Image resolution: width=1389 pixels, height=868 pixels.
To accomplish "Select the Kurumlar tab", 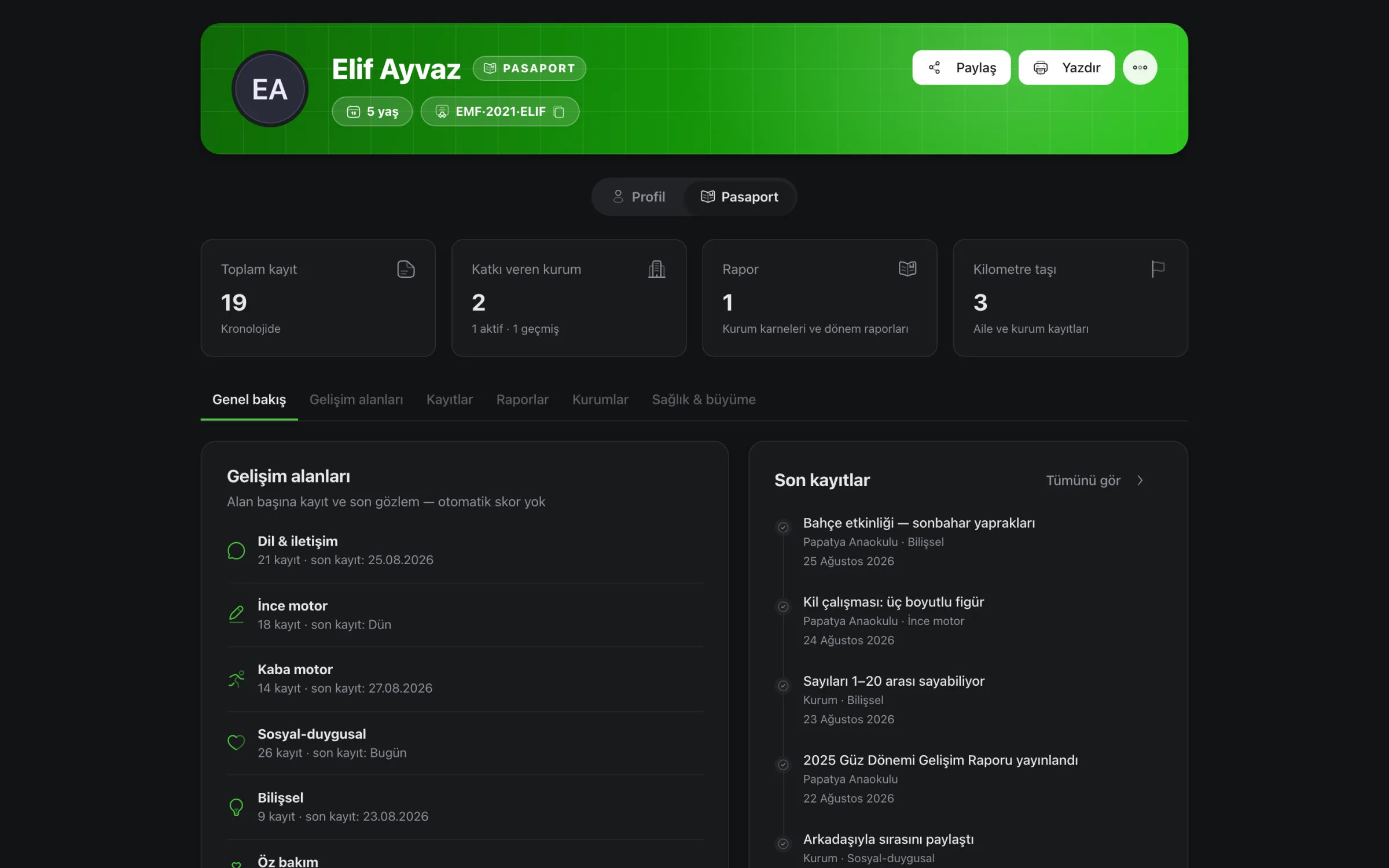I will point(600,399).
